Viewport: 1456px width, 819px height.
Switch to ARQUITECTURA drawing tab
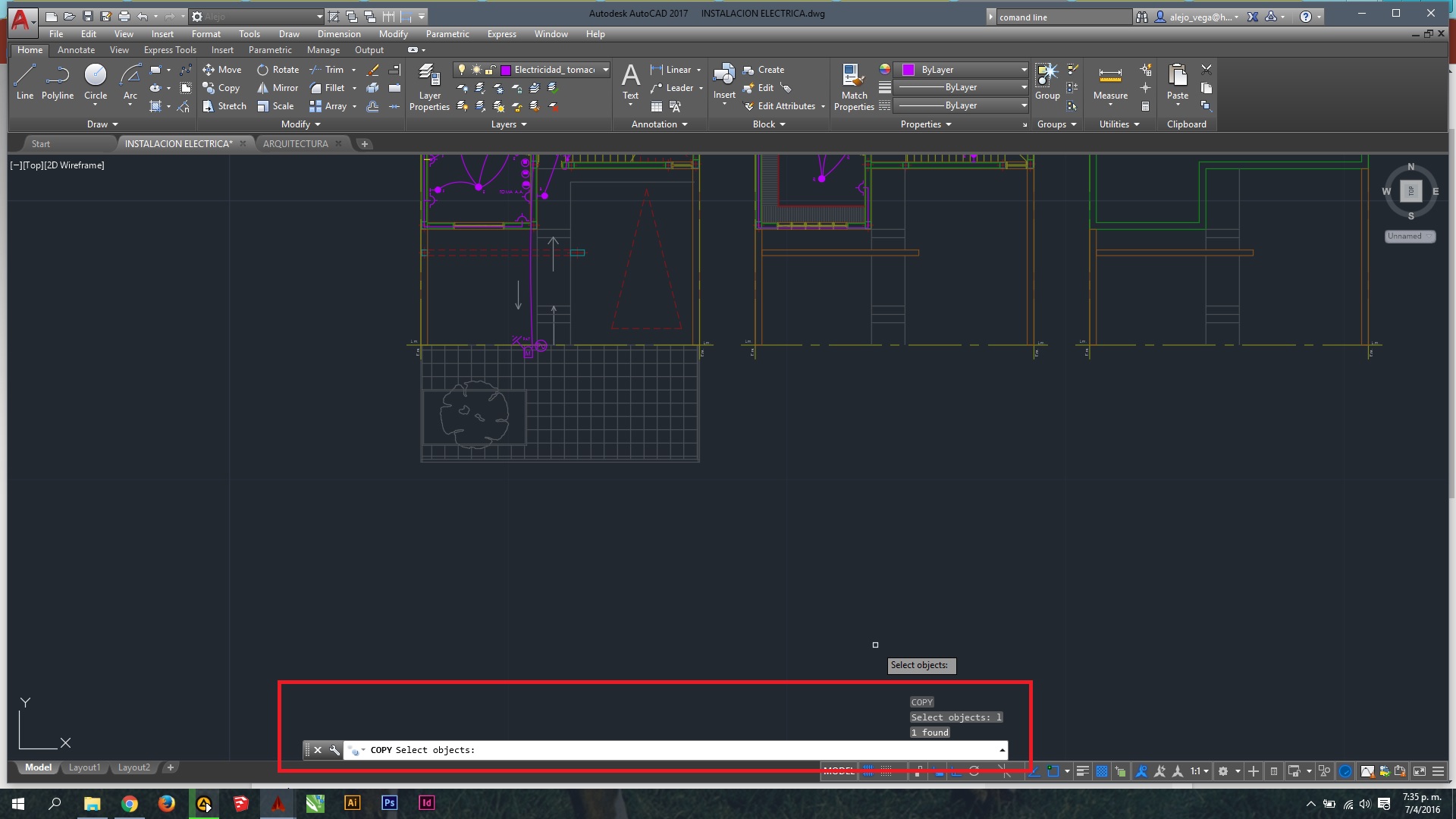tap(296, 143)
